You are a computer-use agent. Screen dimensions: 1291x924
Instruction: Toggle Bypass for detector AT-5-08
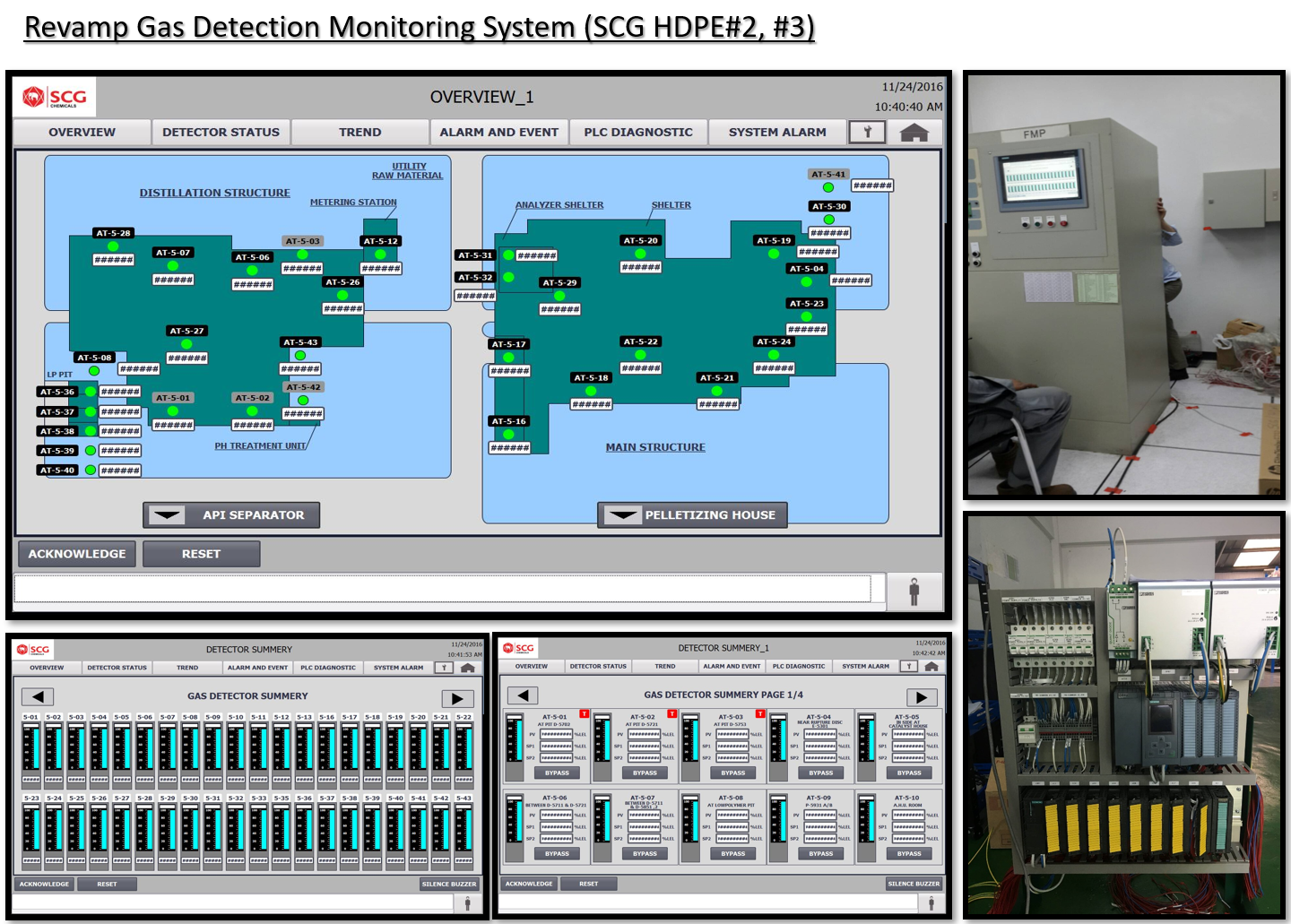pos(732,853)
